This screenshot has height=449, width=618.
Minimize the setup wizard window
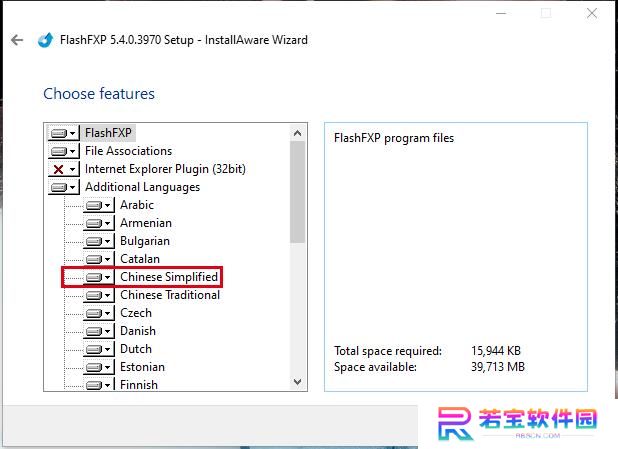point(501,13)
